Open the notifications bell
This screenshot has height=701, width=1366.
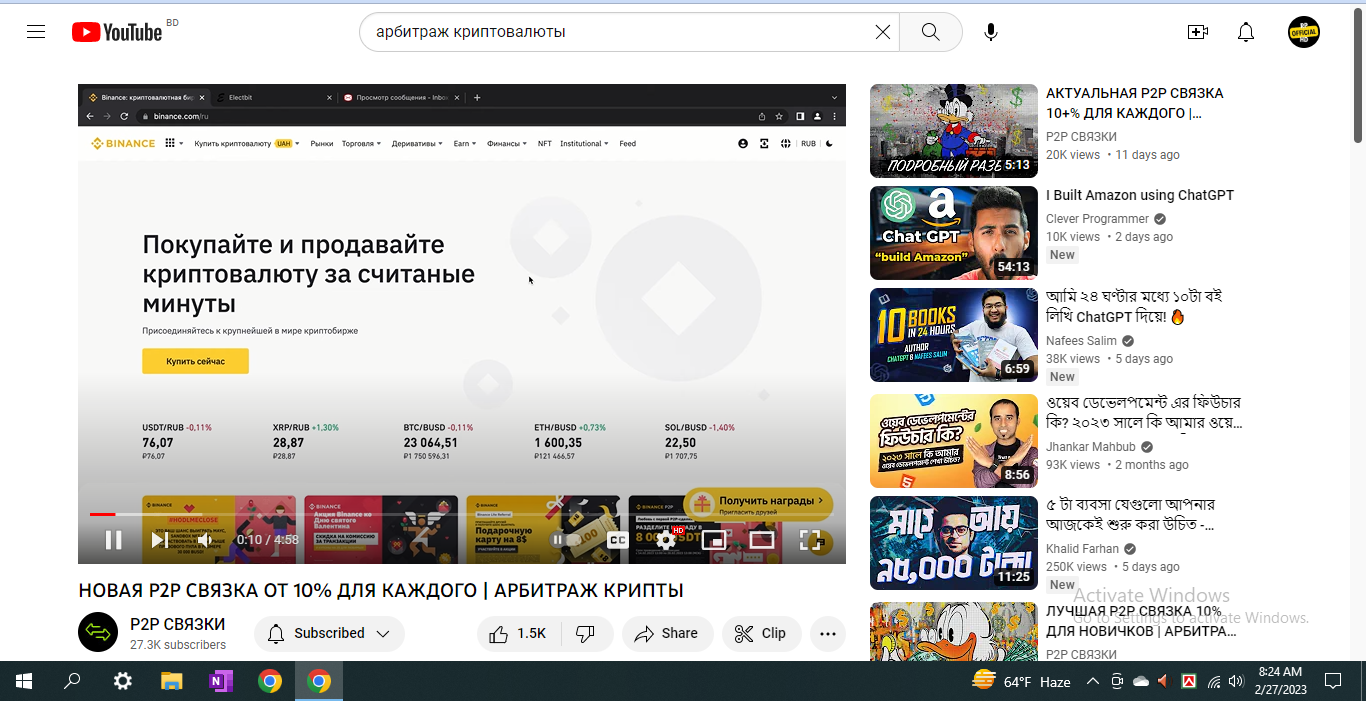[1246, 32]
